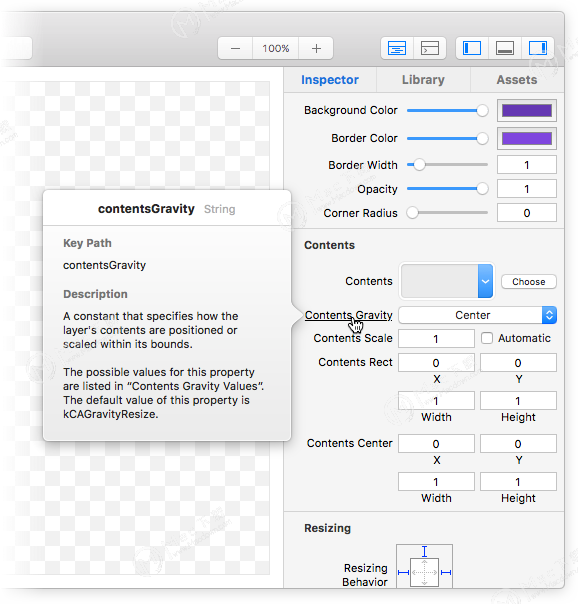Toggle the bottom panel icon
The image size is (578, 604).
[504, 49]
